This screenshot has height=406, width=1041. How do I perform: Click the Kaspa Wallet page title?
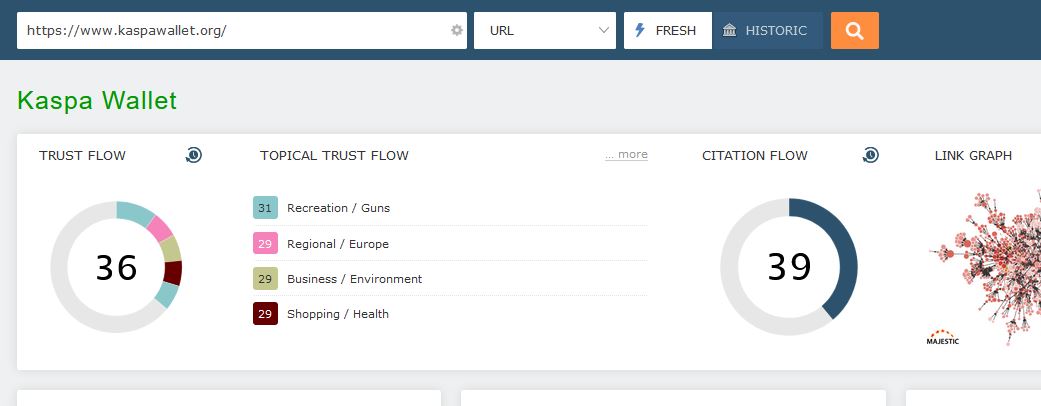pos(97,100)
